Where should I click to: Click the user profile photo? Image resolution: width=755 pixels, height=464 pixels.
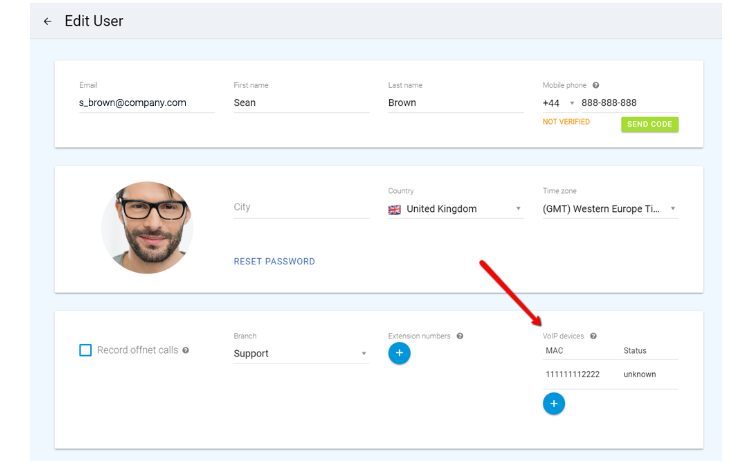pyautogui.click(x=147, y=227)
